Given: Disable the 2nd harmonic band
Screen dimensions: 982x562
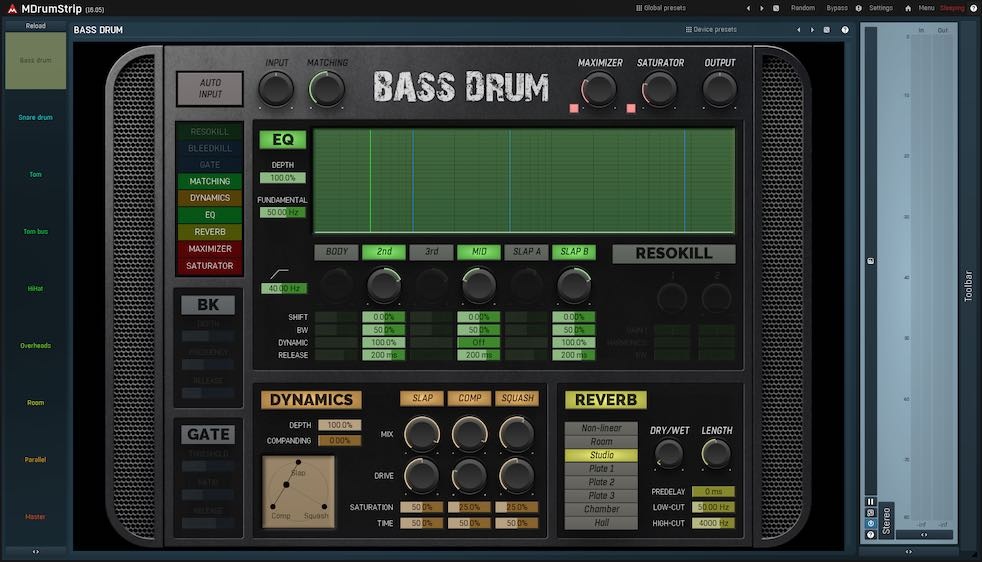Looking at the screenshot, I should click(x=384, y=252).
